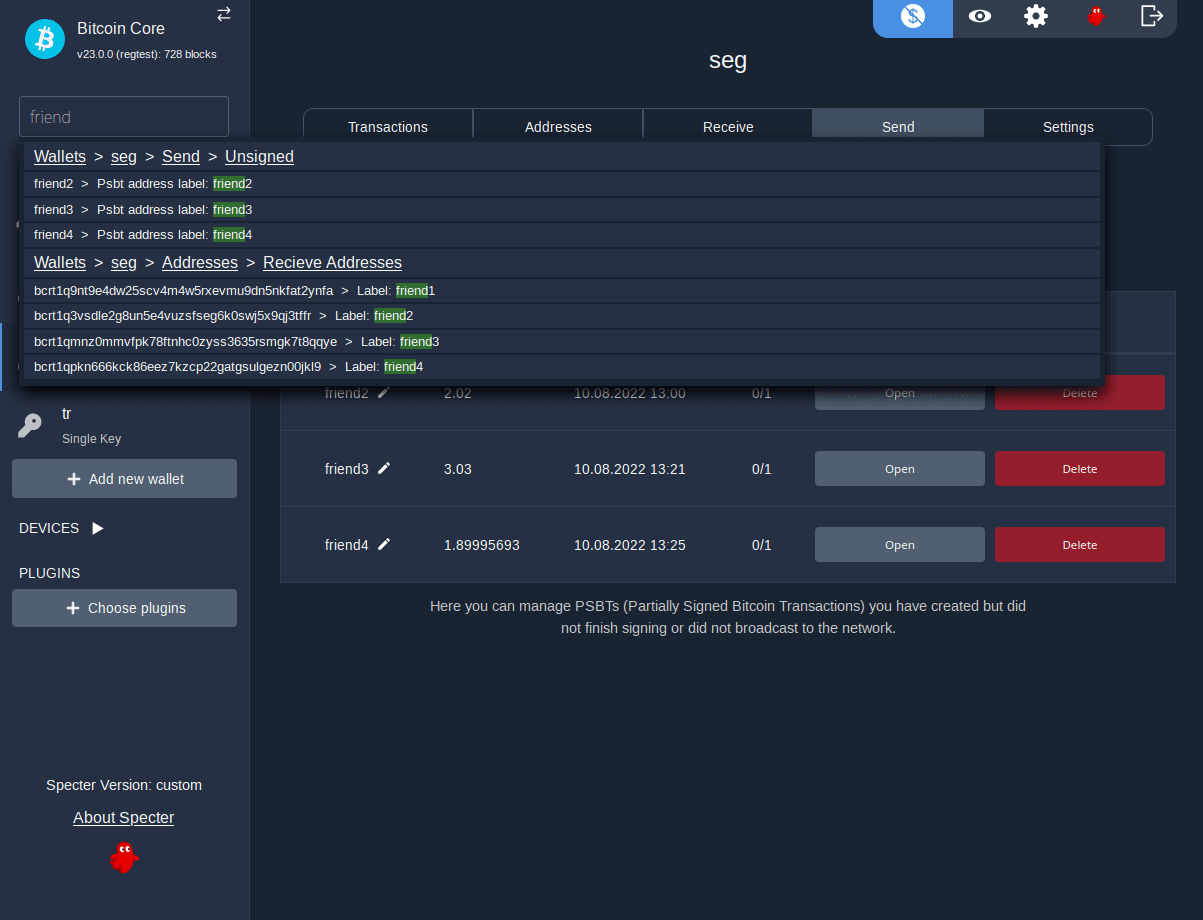This screenshot has width=1203, height=920.
Task: Click the seg wallet title
Action: [x=728, y=60]
